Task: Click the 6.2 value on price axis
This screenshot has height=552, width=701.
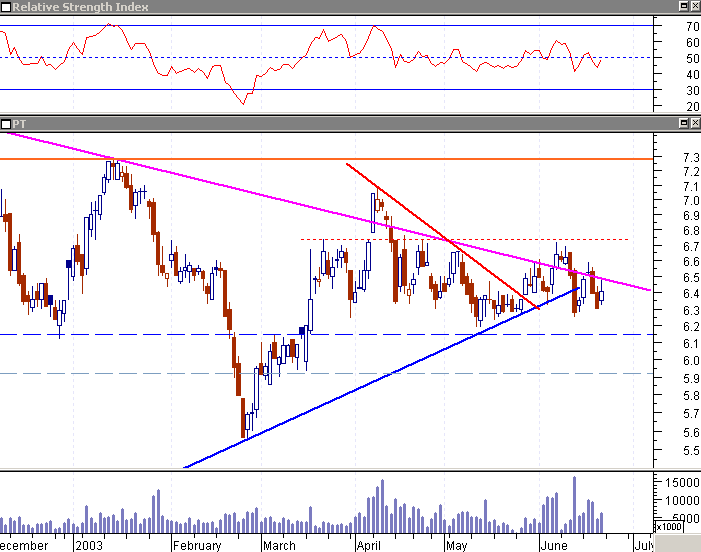Action: pyautogui.click(x=692, y=326)
